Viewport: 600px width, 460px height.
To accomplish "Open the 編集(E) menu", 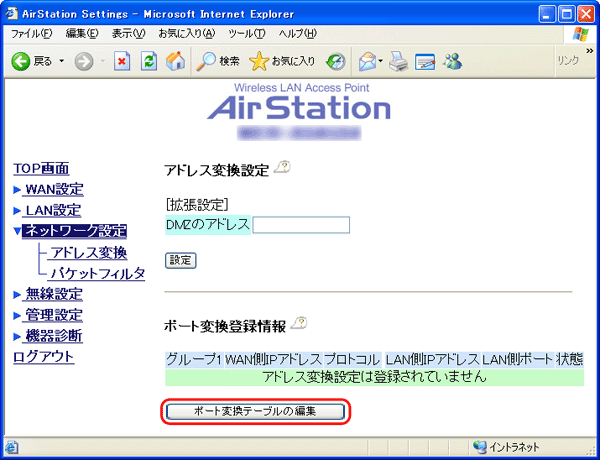I will 82,34.
